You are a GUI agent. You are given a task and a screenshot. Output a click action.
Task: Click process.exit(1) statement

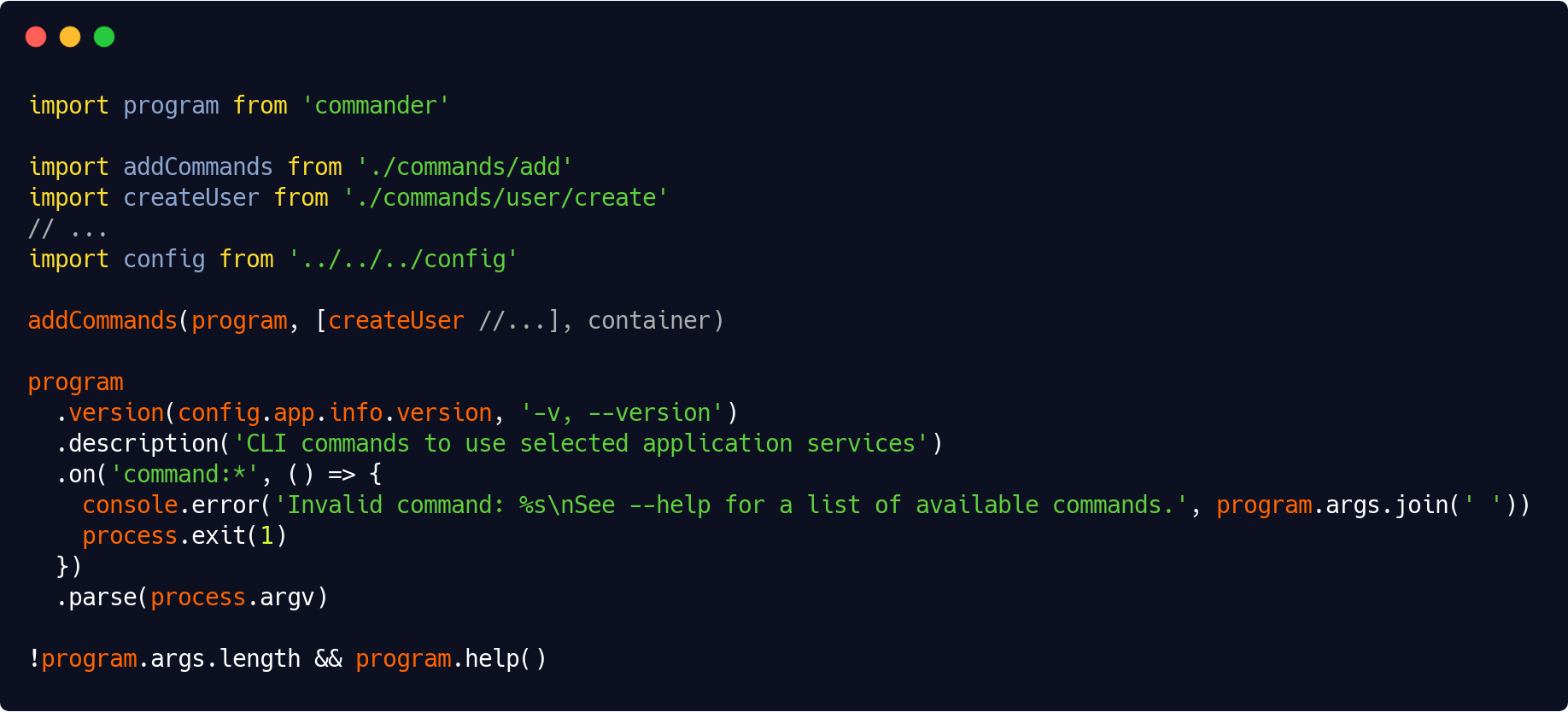(184, 535)
